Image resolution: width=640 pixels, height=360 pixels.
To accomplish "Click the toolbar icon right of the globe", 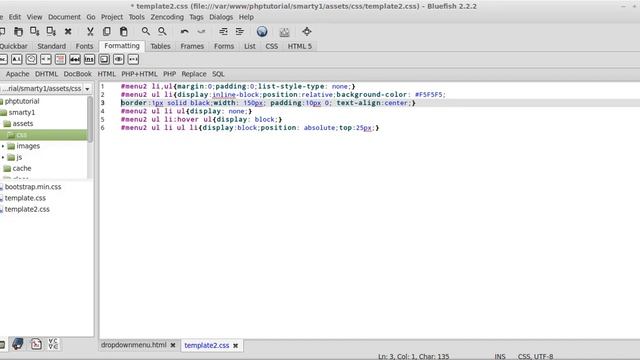I will click(x=284, y=32).
